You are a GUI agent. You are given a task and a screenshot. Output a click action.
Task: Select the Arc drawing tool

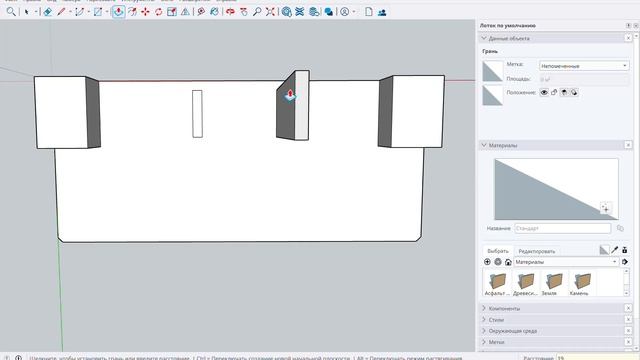click(80, 12)
